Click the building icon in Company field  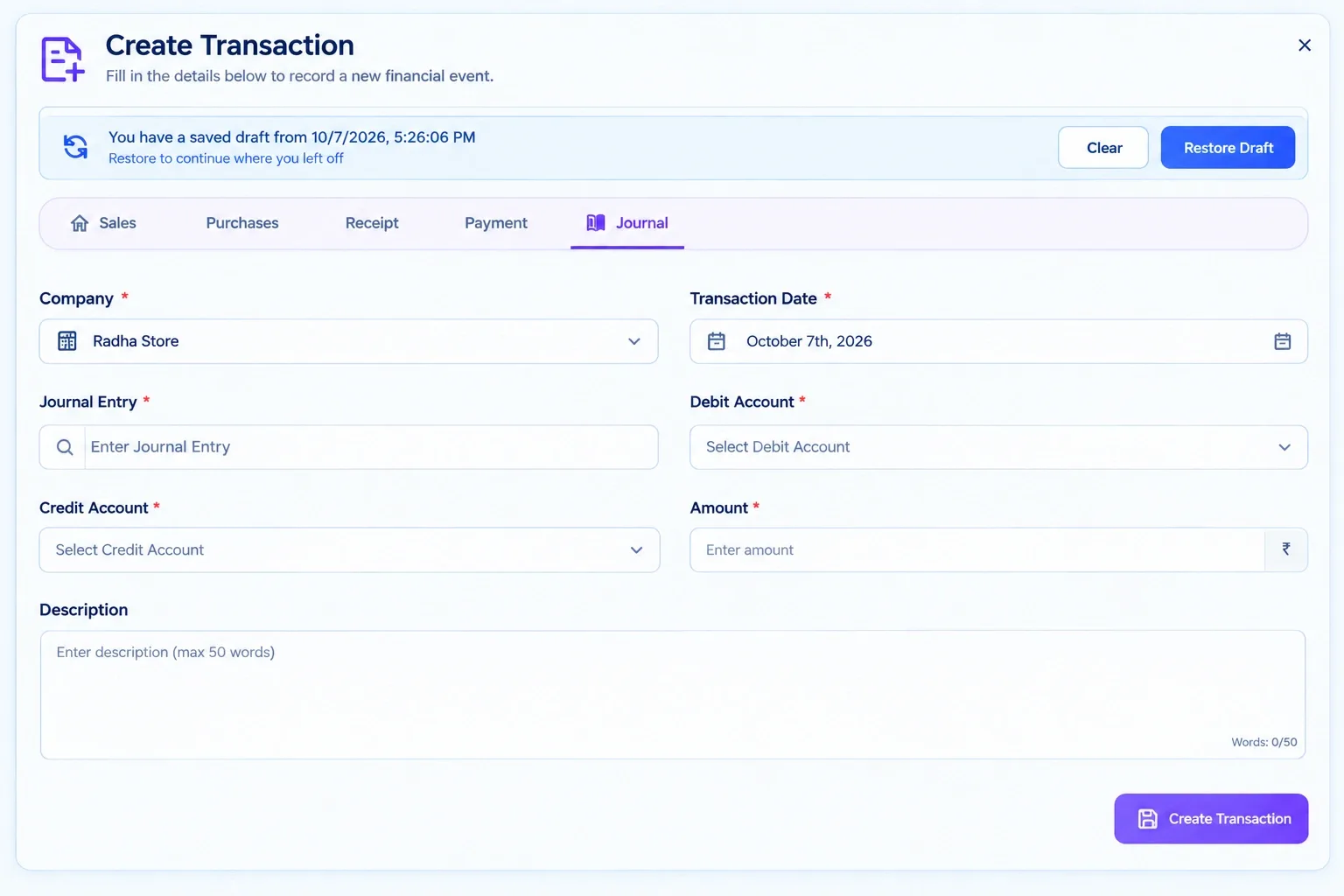(x=67, y=341)
